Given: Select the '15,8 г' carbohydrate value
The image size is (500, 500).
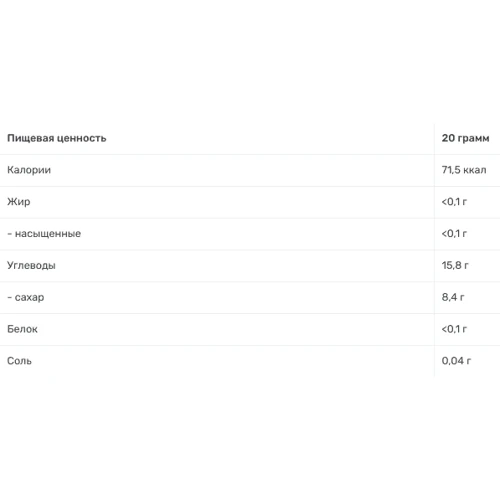Looking at the screenshot, I should click(x=455, y=265).
